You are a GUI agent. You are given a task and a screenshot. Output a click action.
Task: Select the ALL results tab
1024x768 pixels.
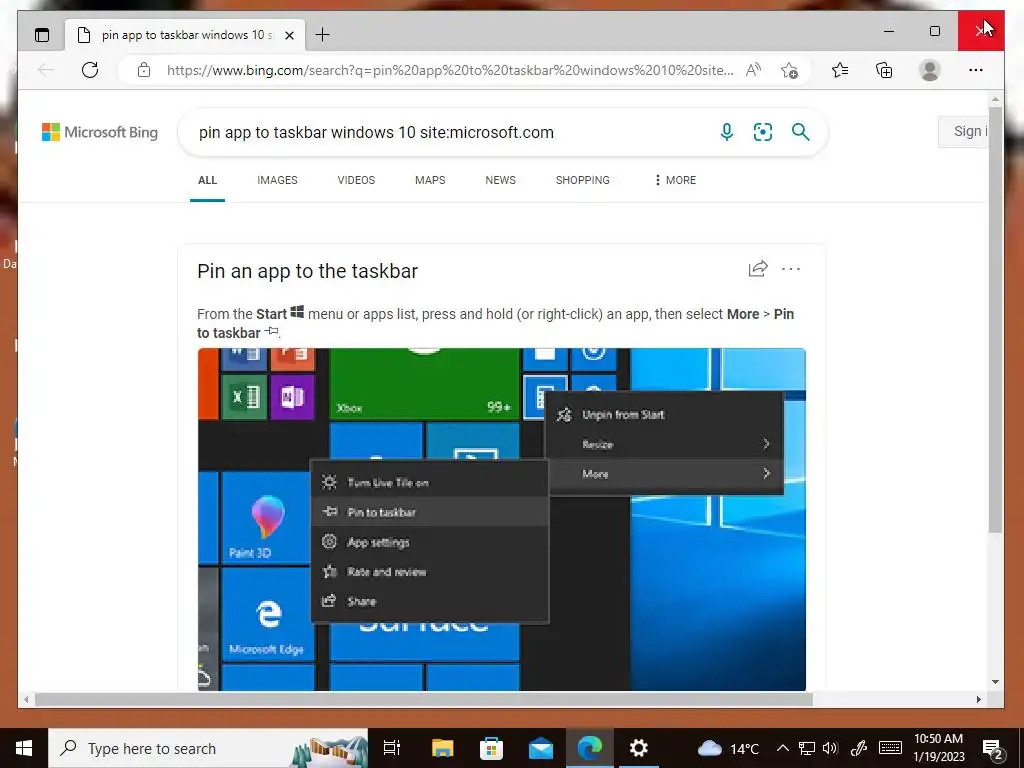pyautogui.click(x=207, y=180)
